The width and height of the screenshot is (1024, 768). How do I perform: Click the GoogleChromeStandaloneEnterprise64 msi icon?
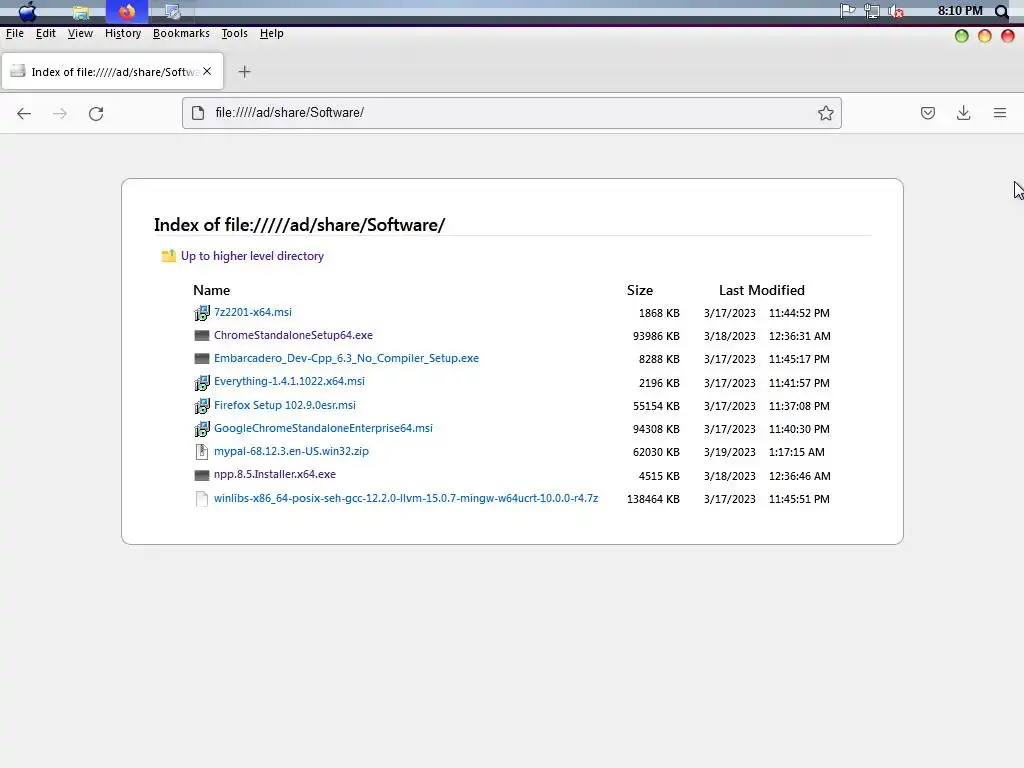[202, 429]
